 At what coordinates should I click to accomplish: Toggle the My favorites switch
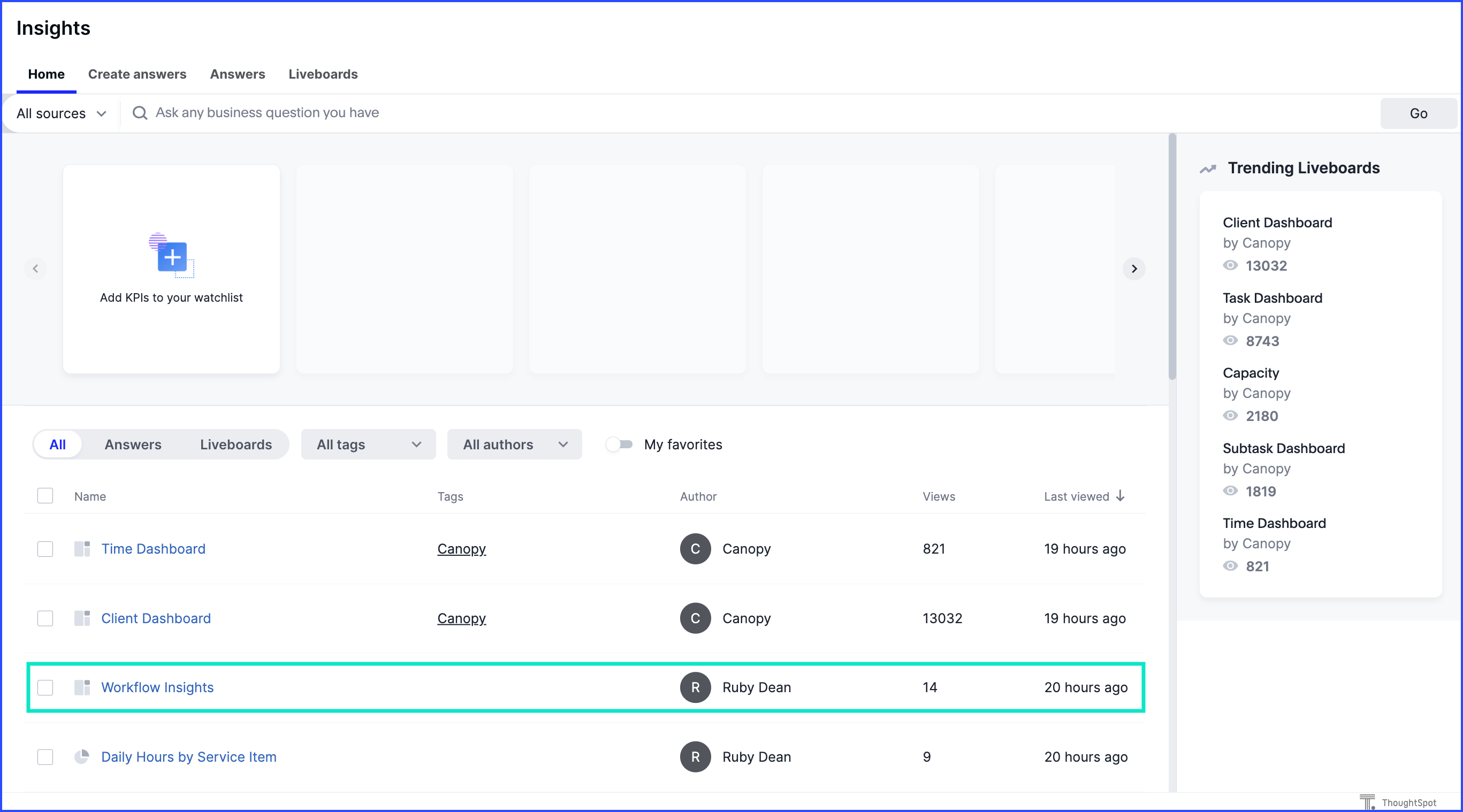coord(619,444)
